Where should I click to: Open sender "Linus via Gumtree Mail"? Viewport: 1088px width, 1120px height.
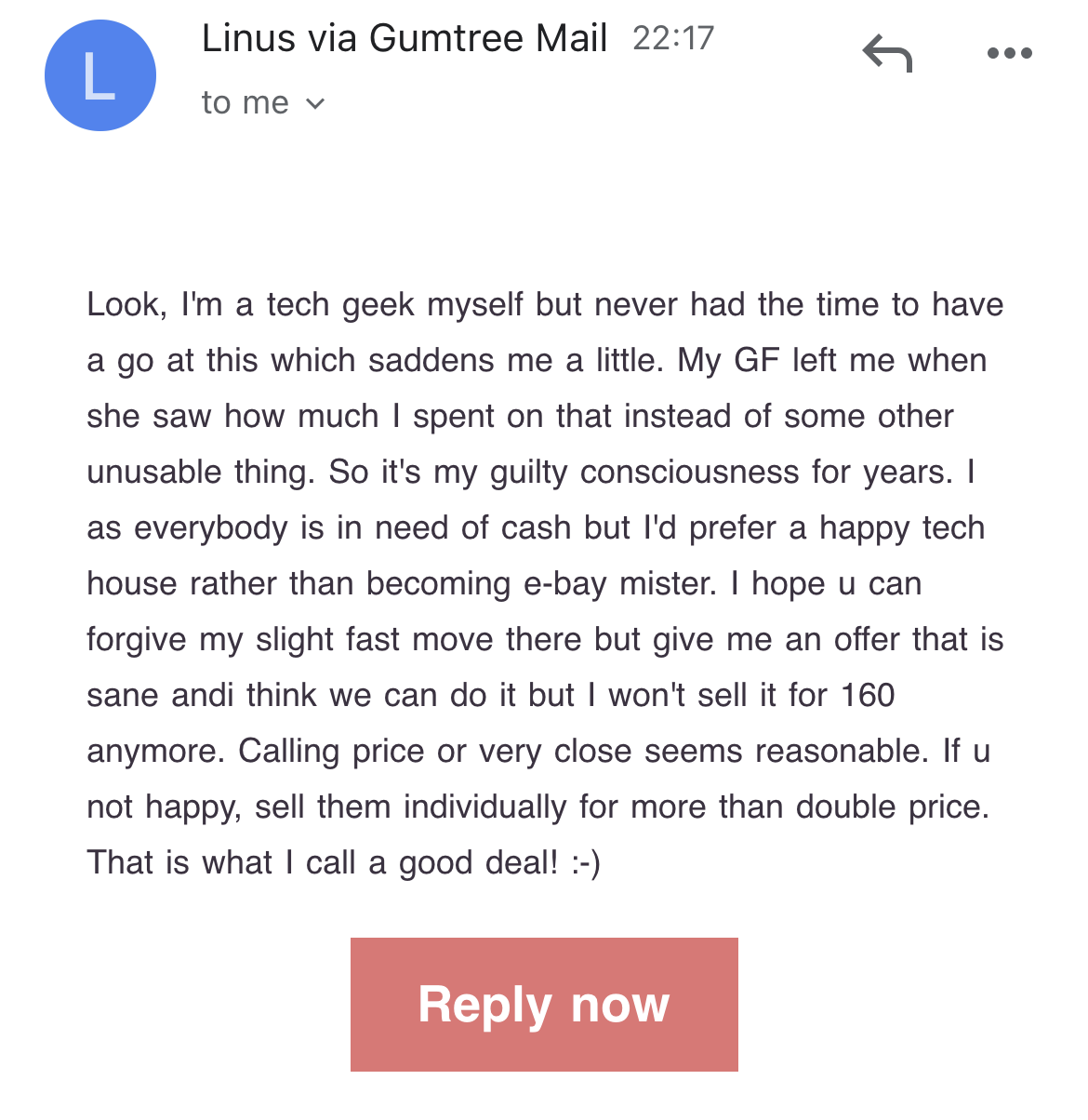coord(405,39)
